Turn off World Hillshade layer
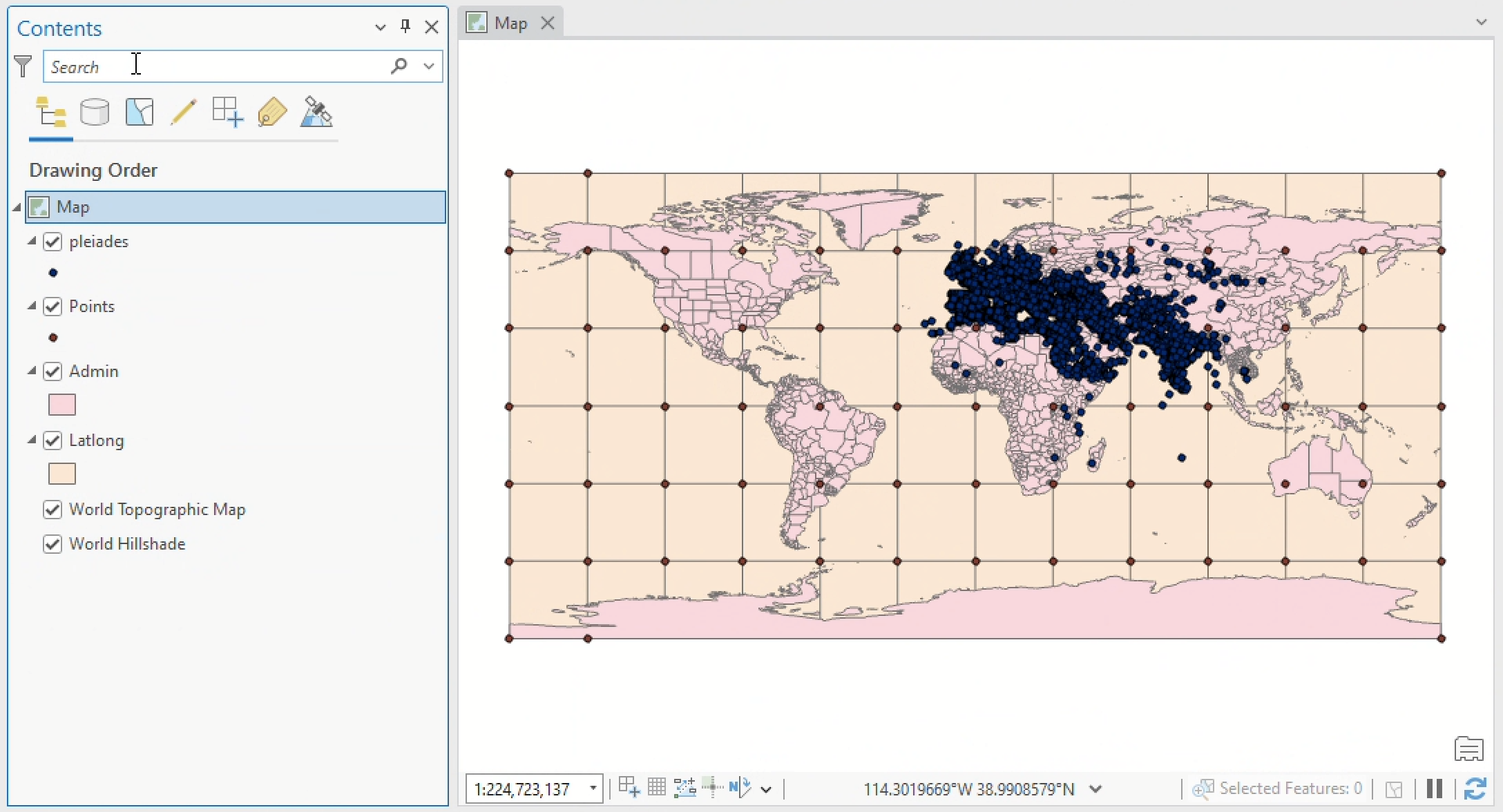 pyautogui.click(x=52, y=544)
